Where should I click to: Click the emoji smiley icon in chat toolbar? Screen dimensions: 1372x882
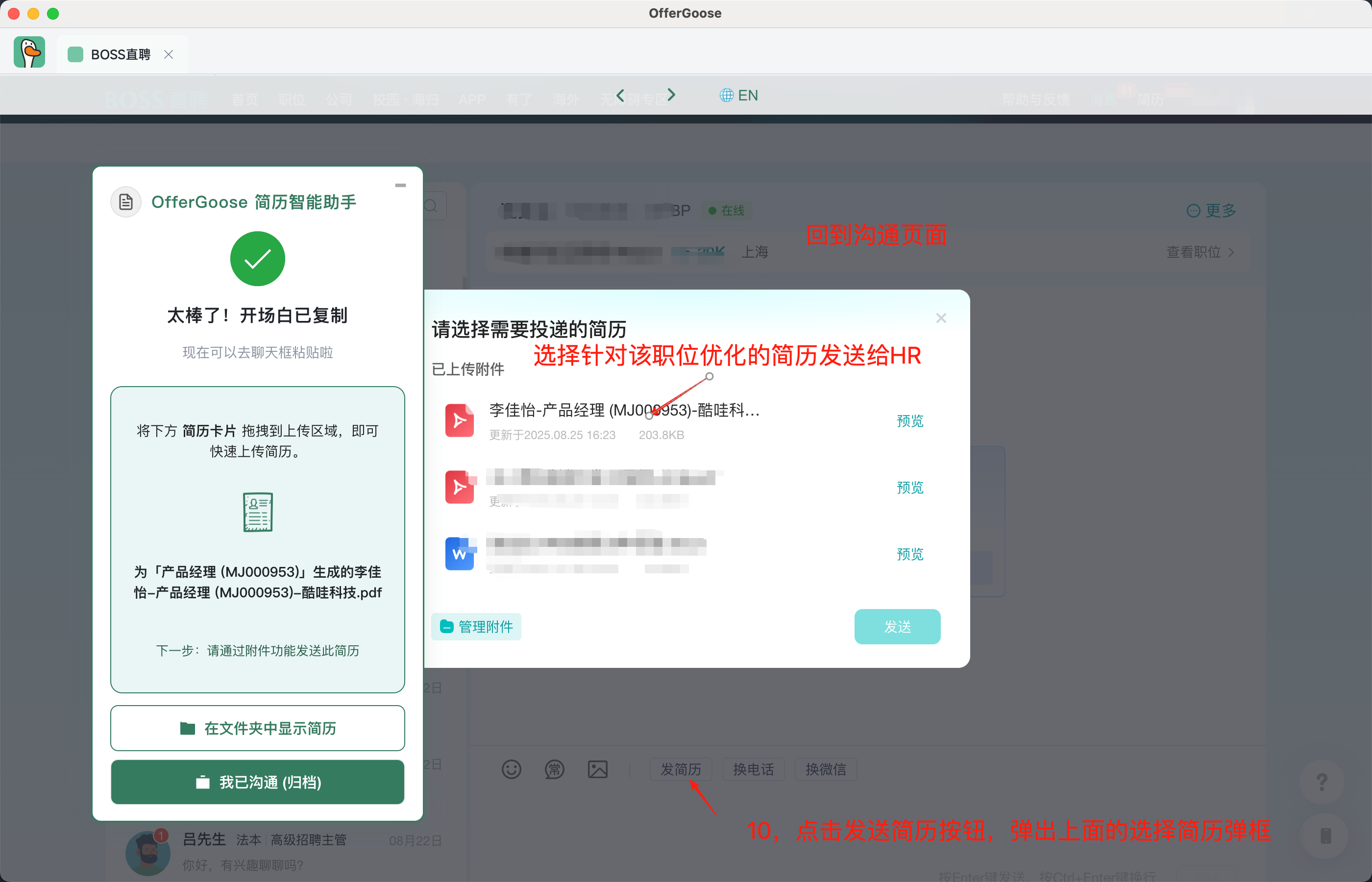(511, 769)
